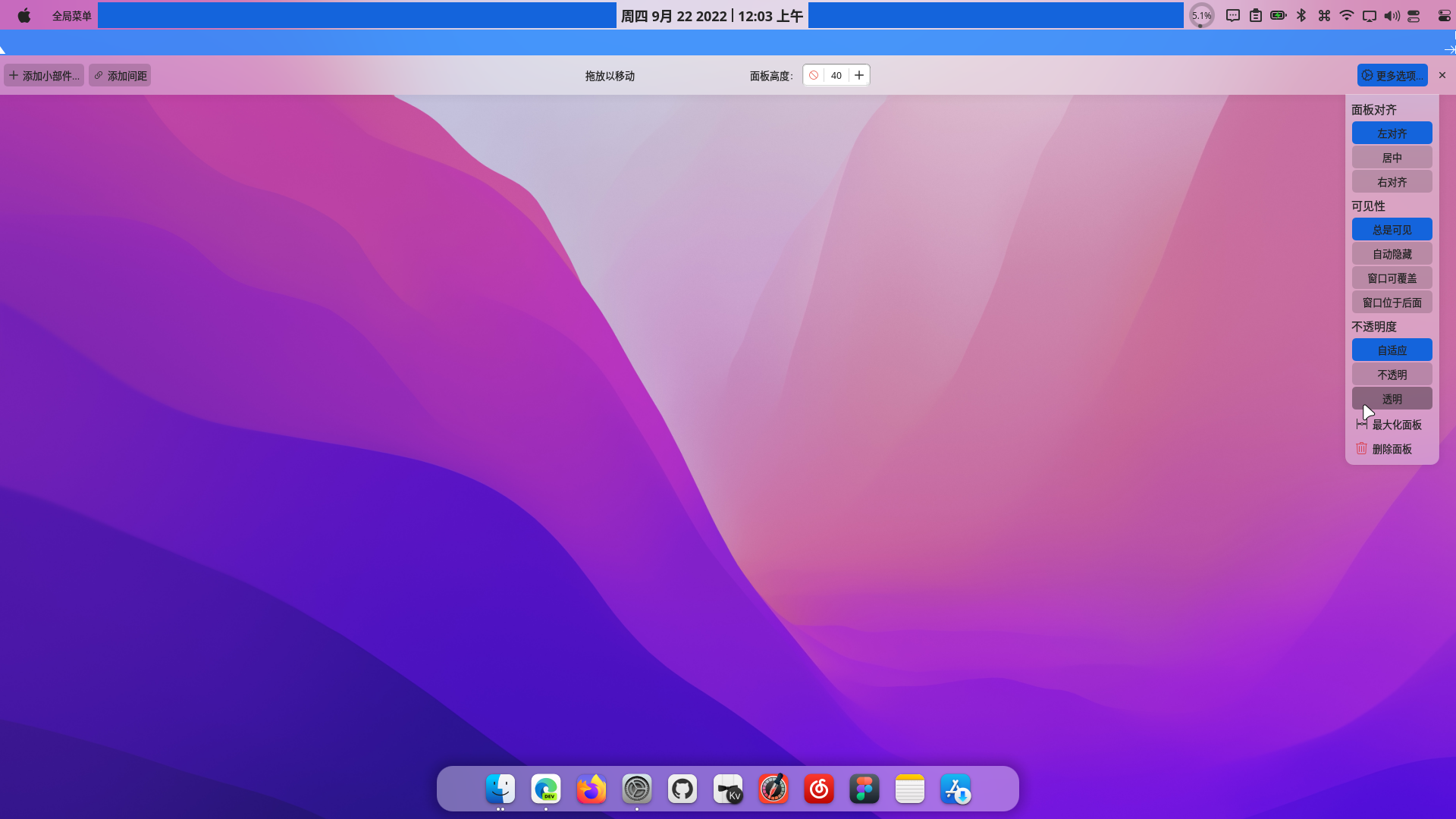Close the panel edit toolbar with X
Viewport: 1456px width, 819px height.
coord(1442,75)
